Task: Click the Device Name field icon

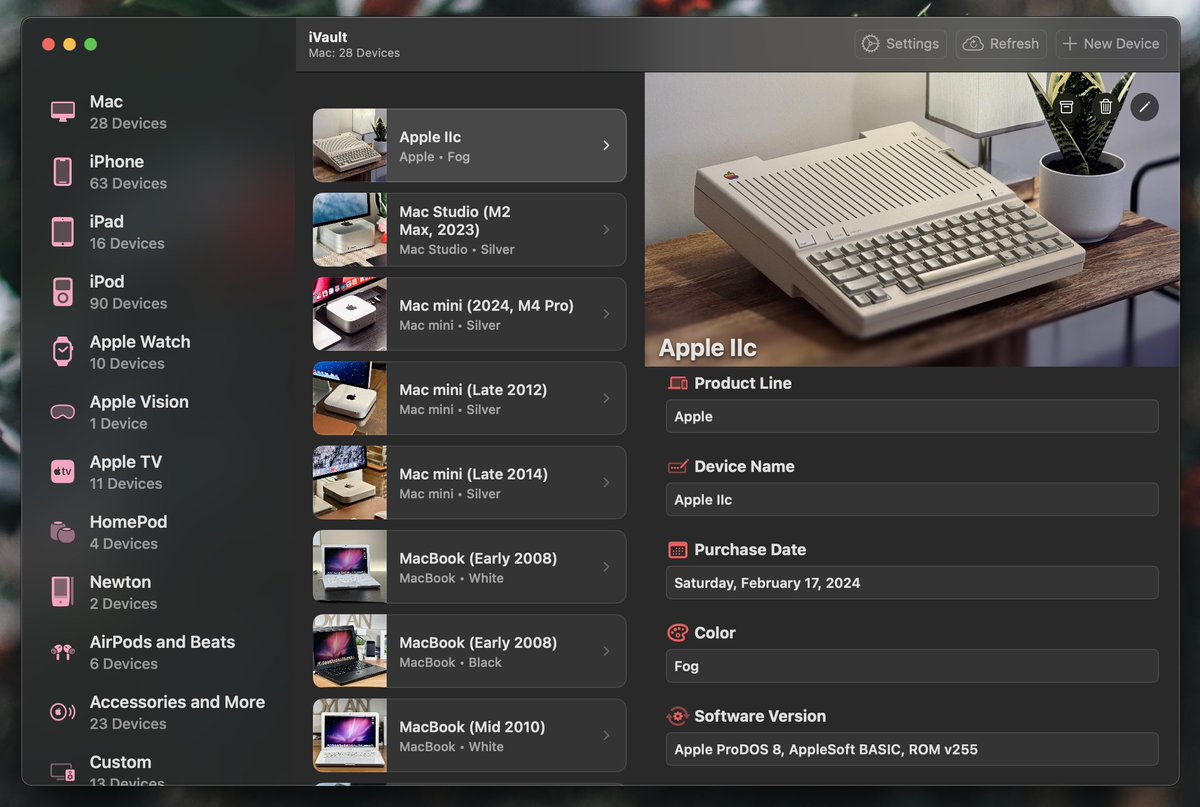Action: coord(678,466)
